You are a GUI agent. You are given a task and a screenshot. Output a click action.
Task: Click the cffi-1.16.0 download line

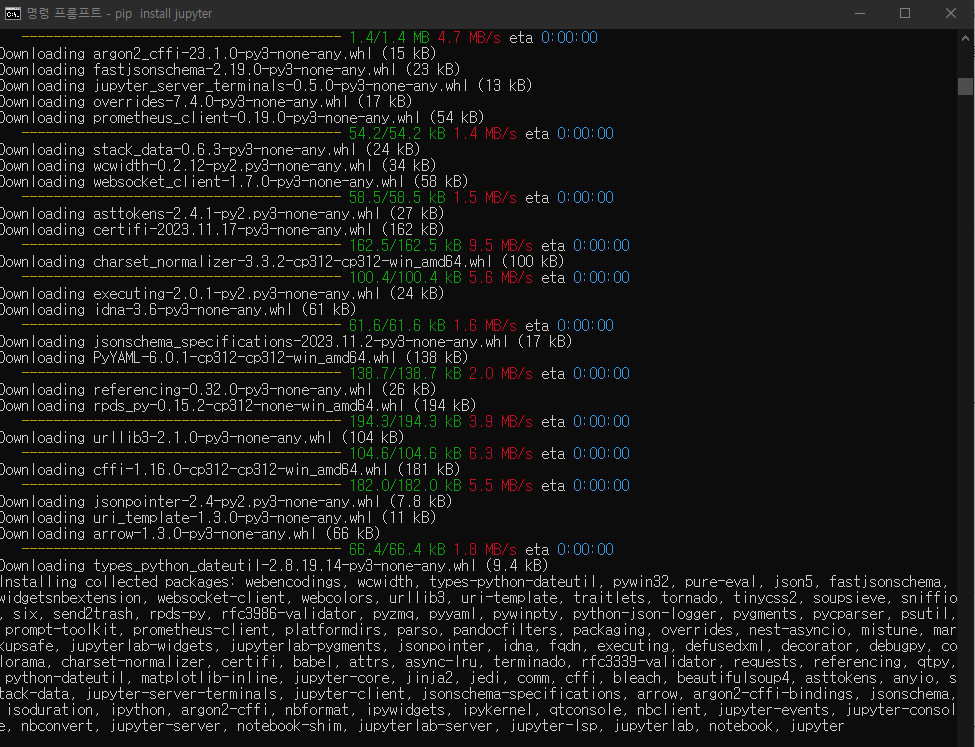(x=230, y=470)
